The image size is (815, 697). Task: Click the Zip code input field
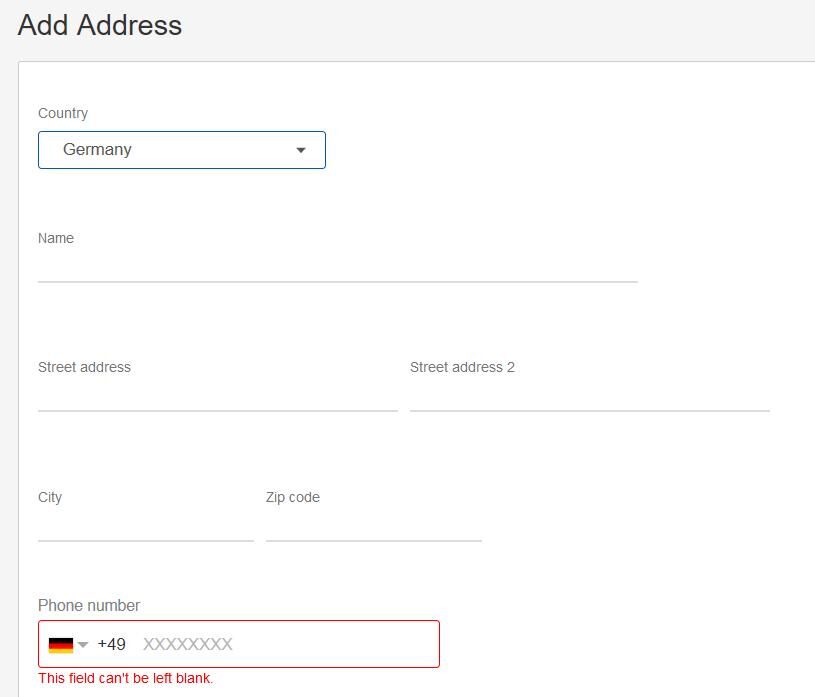tap(373, 527)
